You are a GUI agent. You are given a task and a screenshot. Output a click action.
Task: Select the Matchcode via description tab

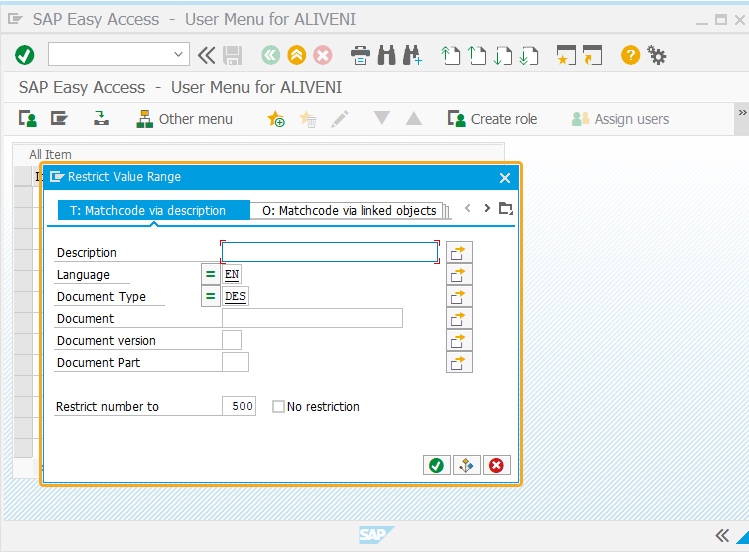pyautogui.click(x=154, y=210)
